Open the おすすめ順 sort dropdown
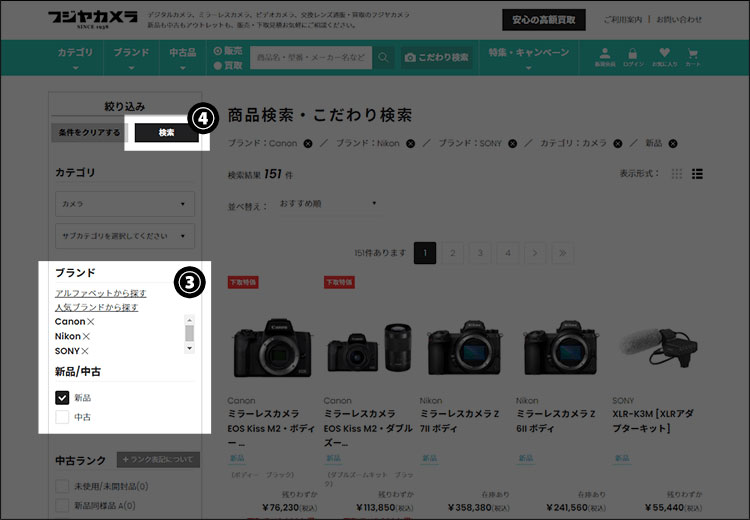The height and width of the screenshot is (520, 750). coord(329,204)
